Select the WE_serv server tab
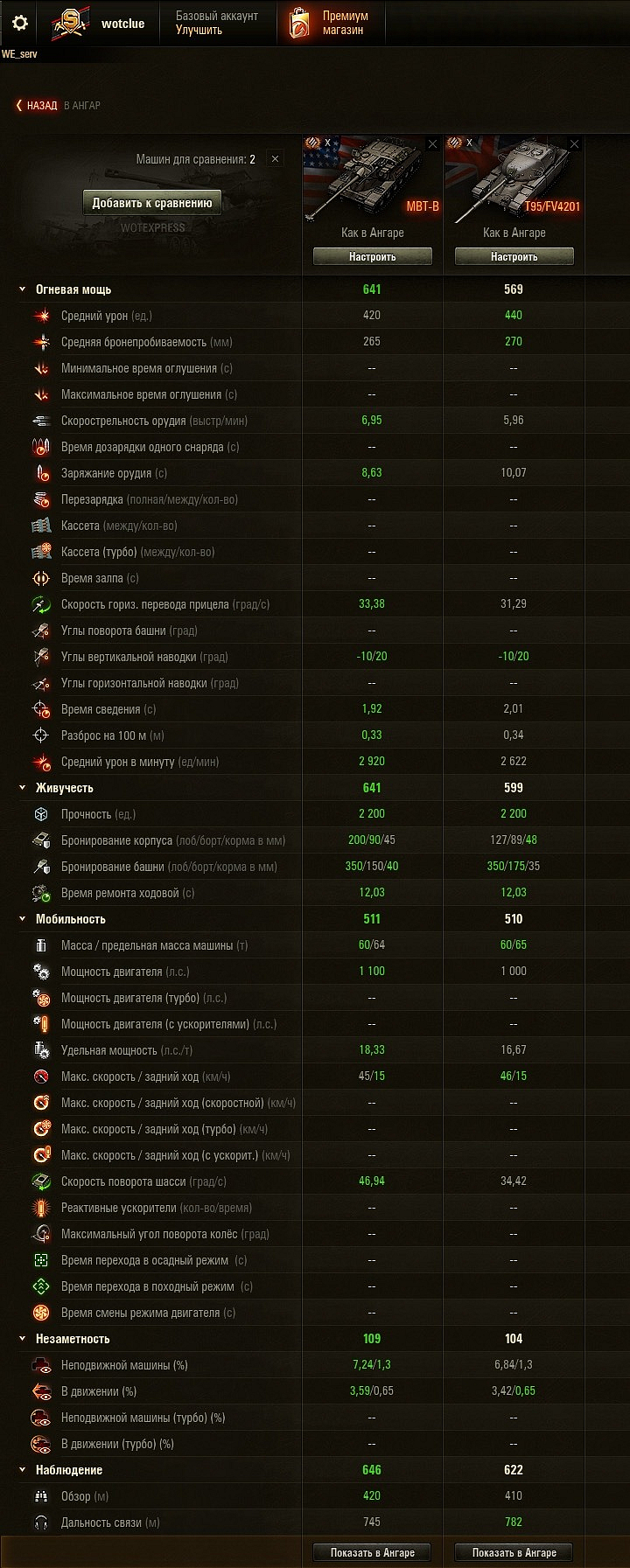This screenshot has width=630, height=1568. tap(22, 53)
